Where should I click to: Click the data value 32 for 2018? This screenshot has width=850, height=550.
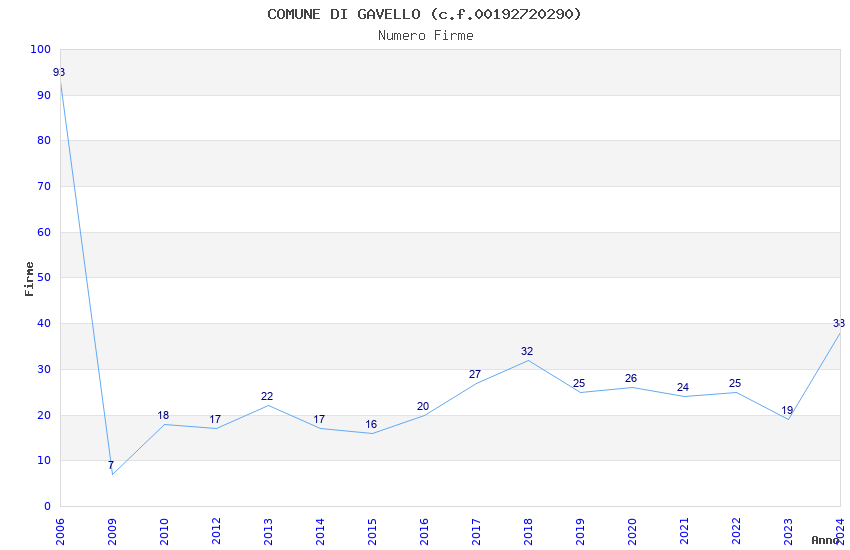tap(527, 351)
